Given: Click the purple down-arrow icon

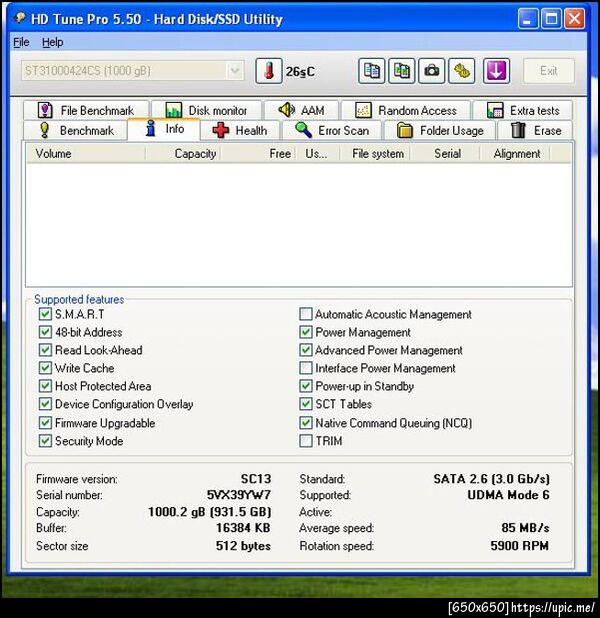Looking at the screenshot, I should tap(496, 71).
